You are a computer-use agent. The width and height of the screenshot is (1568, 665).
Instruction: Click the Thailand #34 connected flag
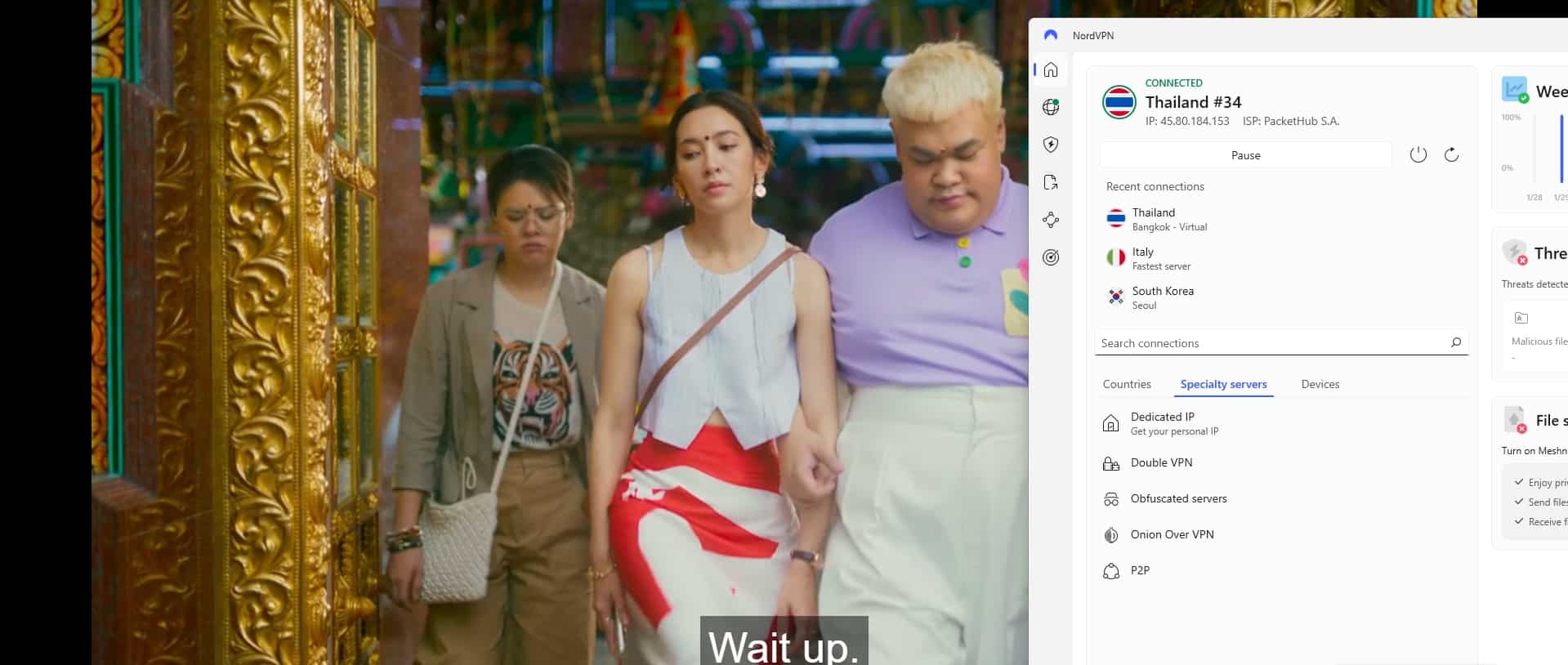[1119, 103]
